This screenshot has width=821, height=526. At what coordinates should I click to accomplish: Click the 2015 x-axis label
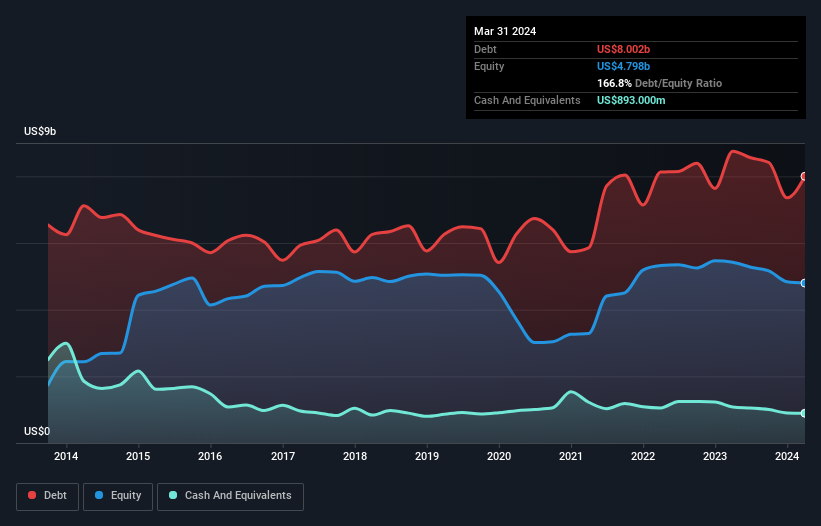point(138,456)
